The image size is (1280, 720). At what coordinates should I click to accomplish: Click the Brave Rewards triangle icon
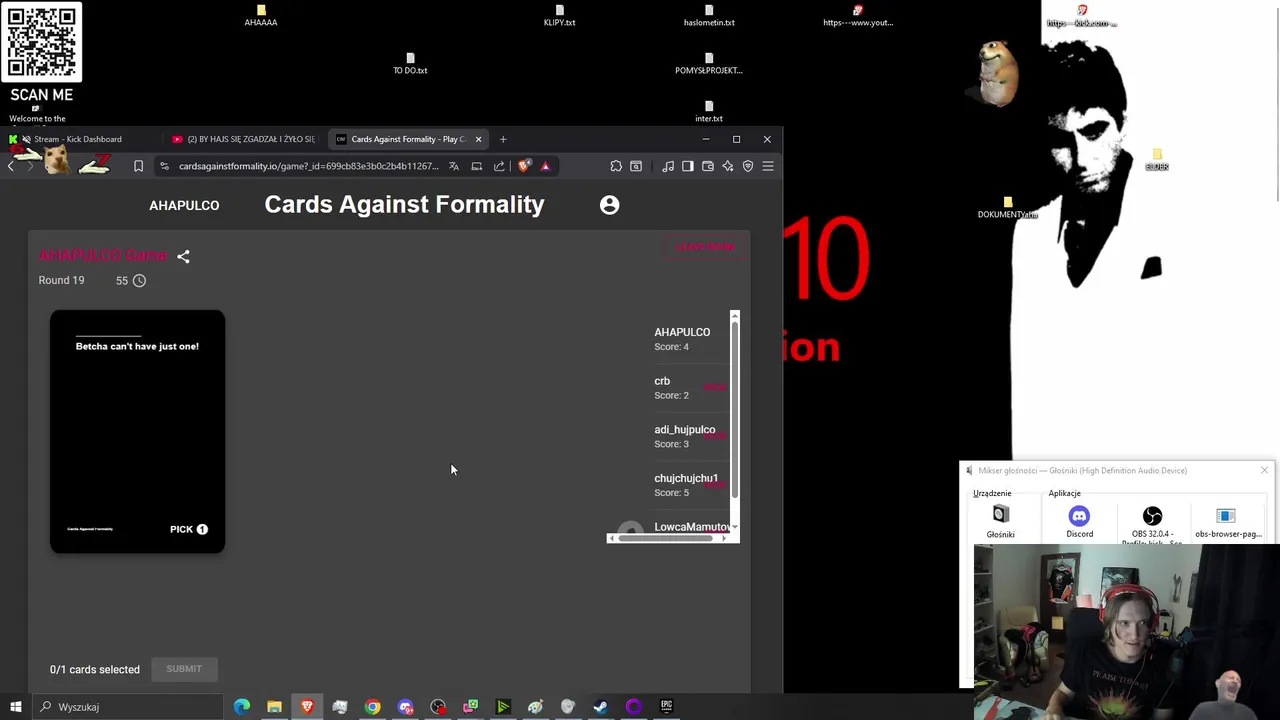[x=545, y=166]
